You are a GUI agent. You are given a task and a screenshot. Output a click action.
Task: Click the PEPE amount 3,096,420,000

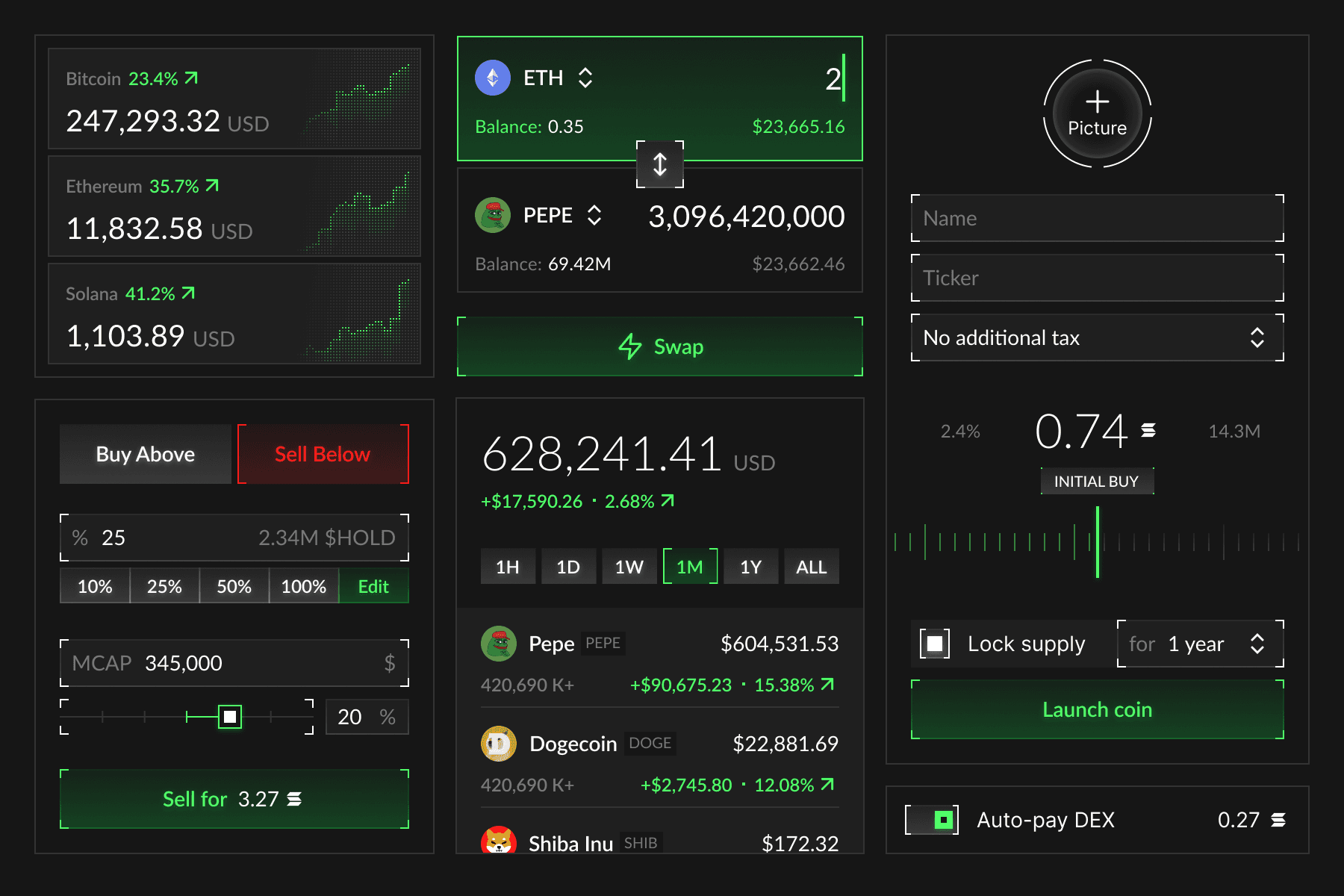tap(747, 217)
